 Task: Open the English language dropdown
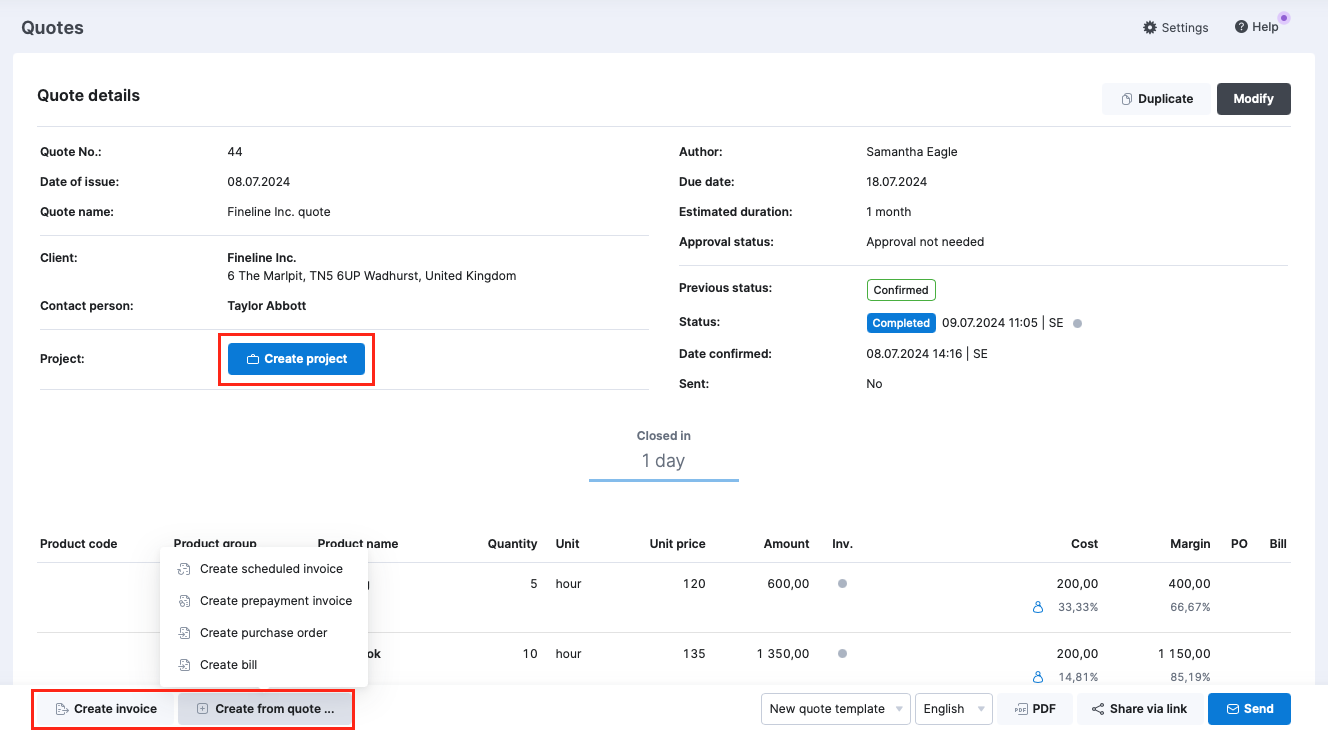coord(953,709)
